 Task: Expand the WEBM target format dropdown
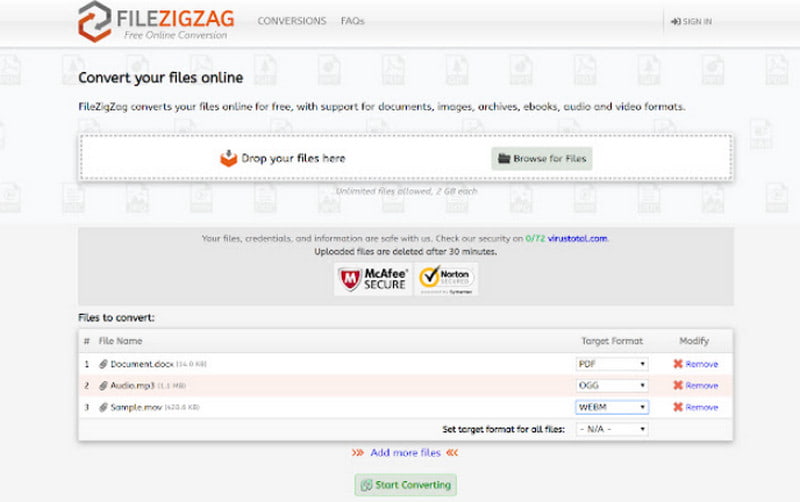tap(612, 407)
